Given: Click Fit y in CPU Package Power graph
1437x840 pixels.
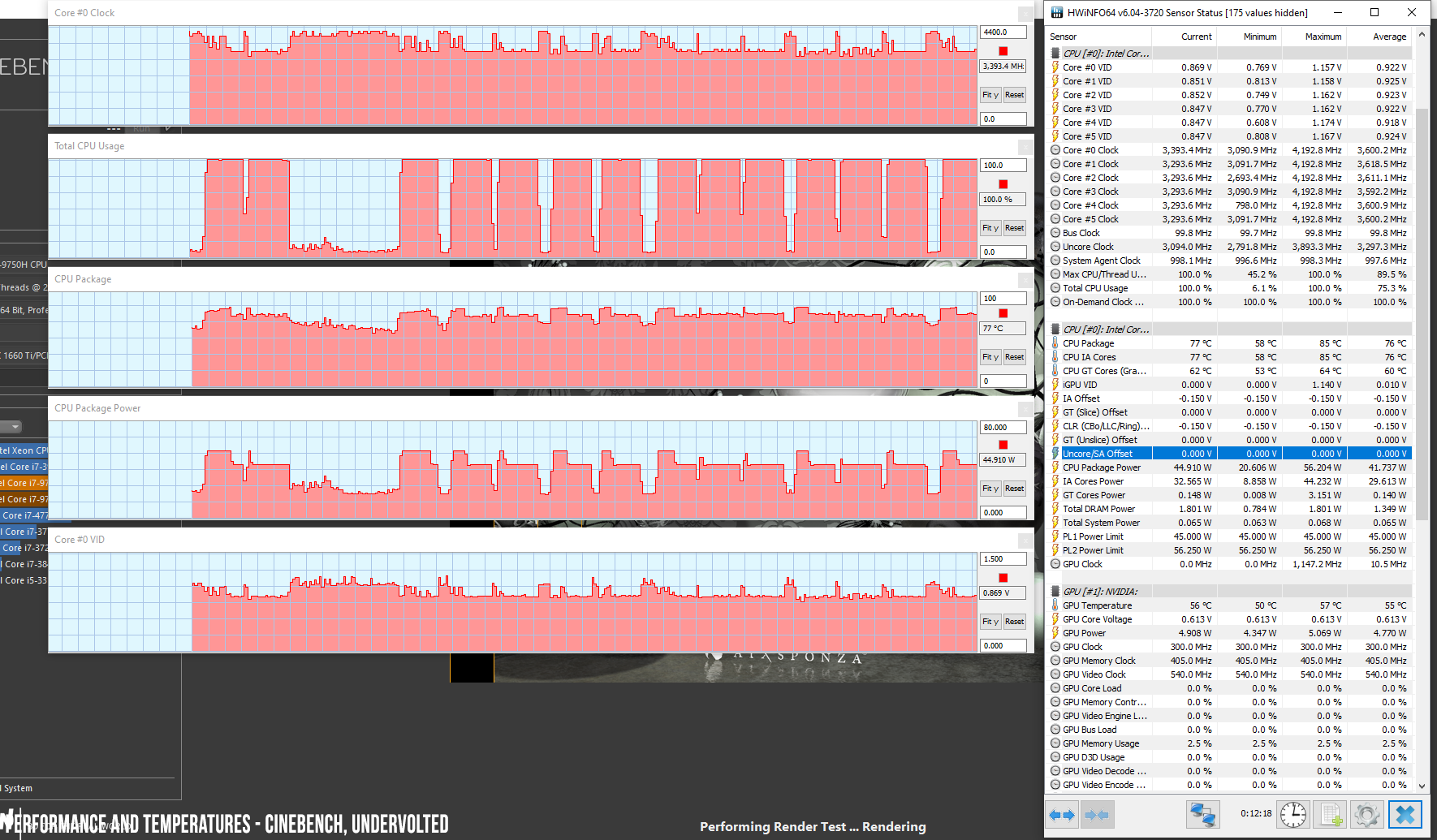Looking at the screenshot, I should [990, 489].
